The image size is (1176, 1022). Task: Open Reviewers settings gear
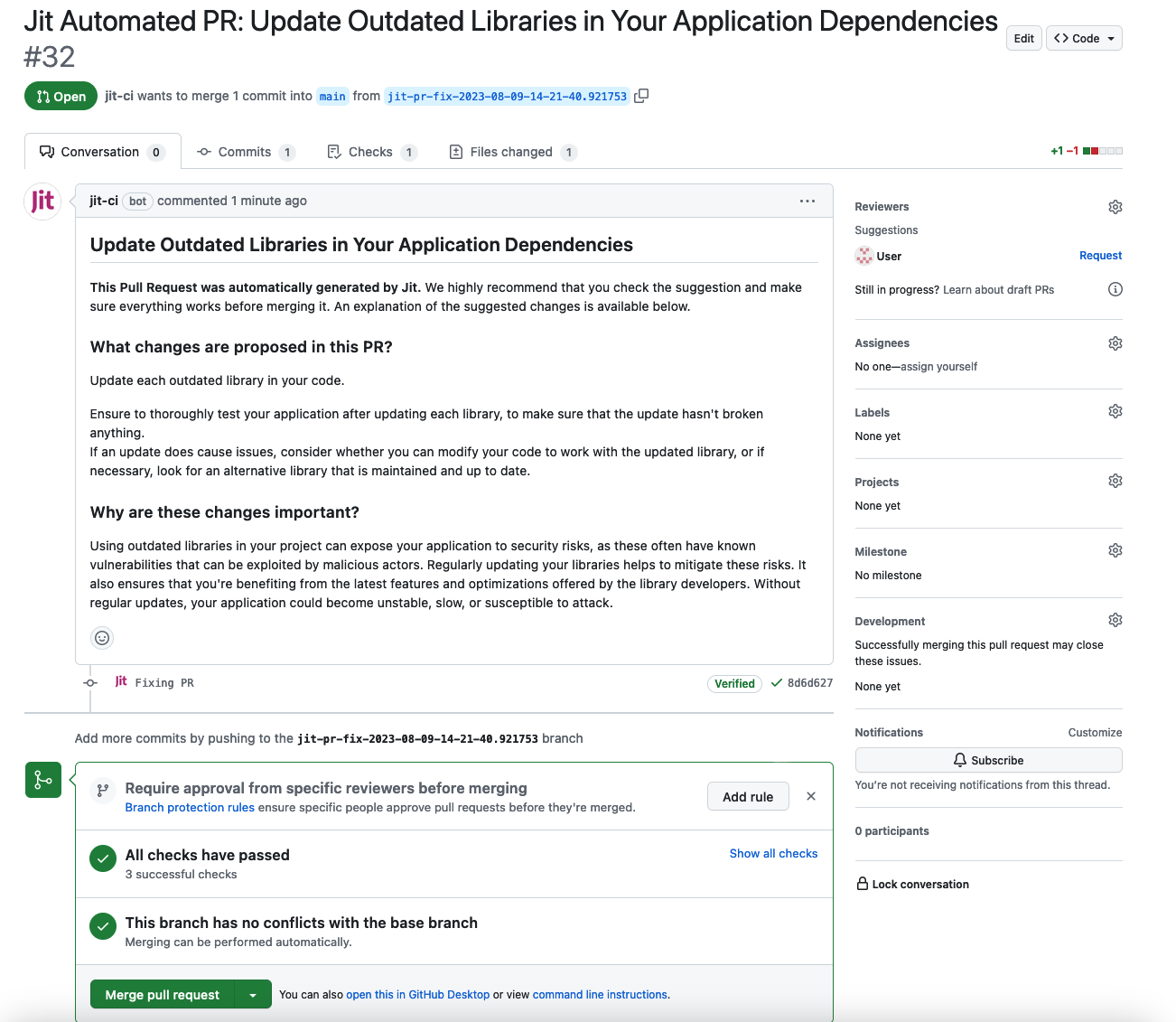[1115, 207]
